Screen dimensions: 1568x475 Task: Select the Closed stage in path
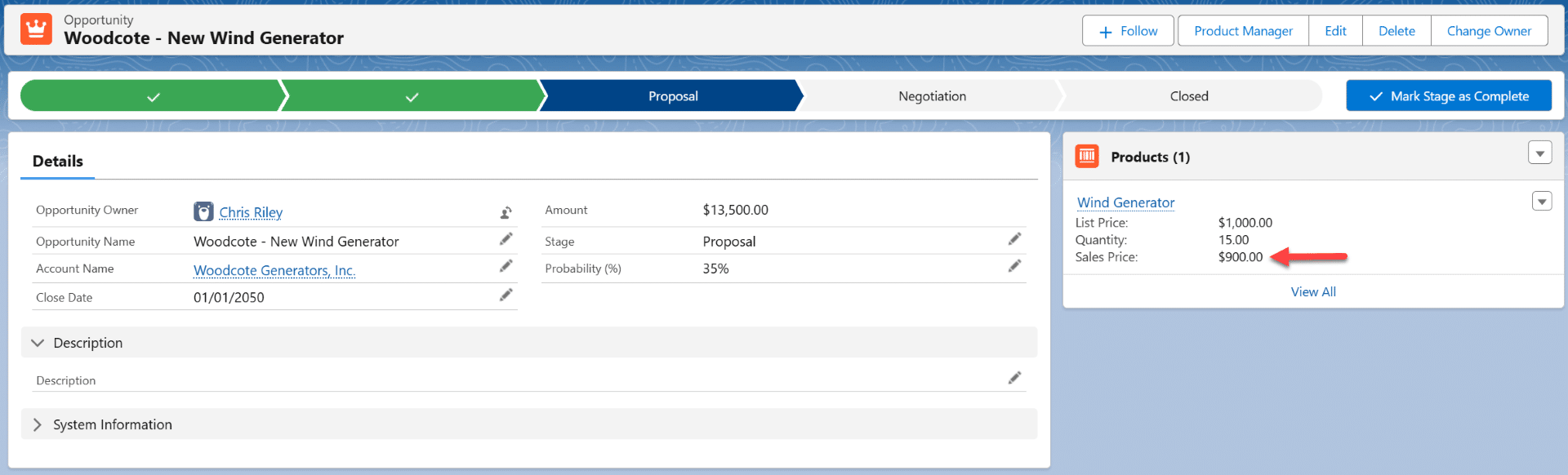click(x=1188, y=96)
